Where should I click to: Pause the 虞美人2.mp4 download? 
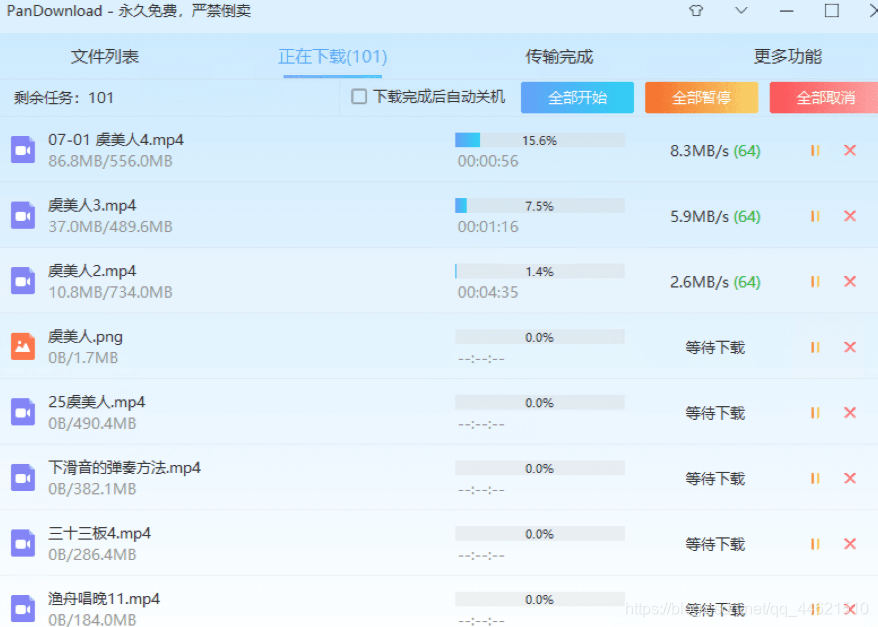click(x=815, y=281)
